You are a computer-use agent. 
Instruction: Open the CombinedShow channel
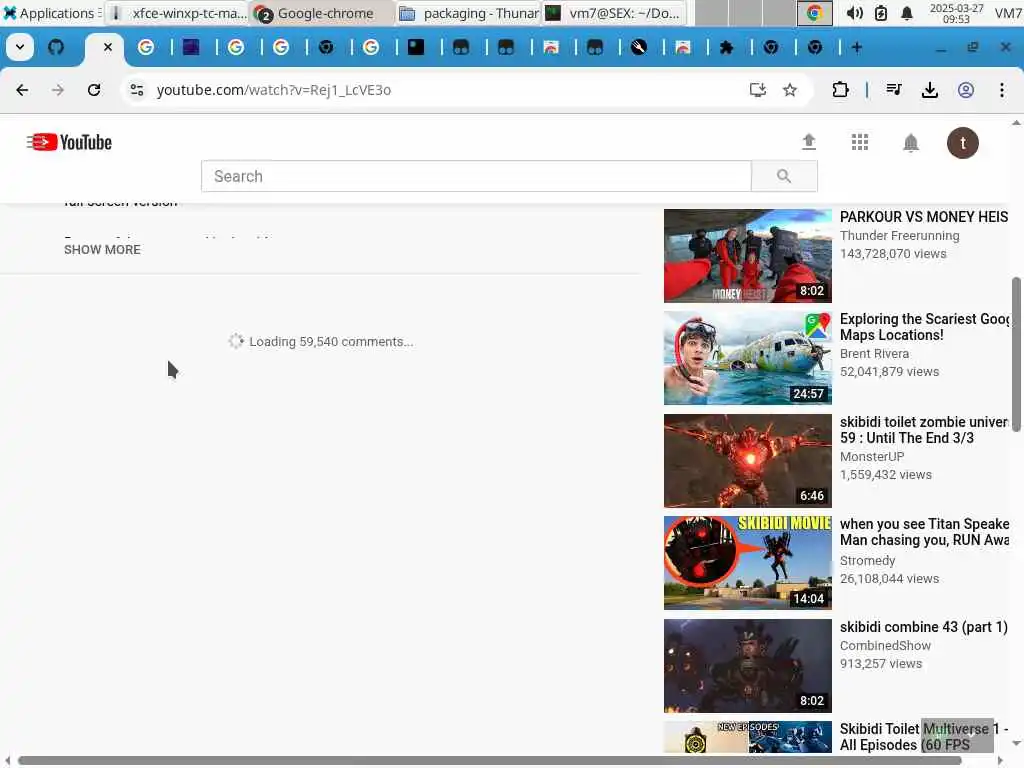tap(885, 646)
